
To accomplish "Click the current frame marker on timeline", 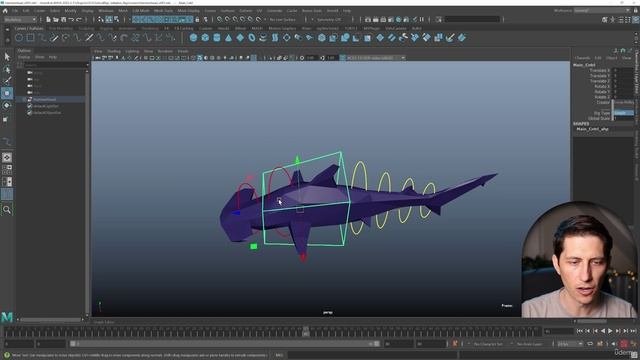I will [x=306, y=331].
